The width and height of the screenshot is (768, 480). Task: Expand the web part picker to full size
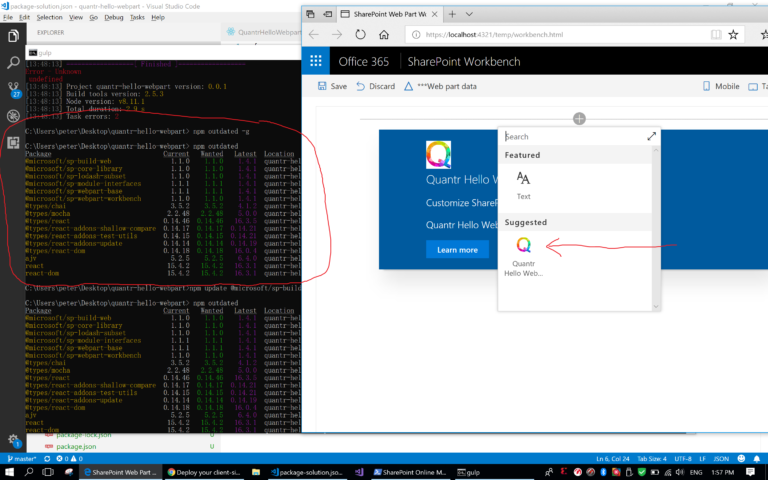click(x=651, y=137)
